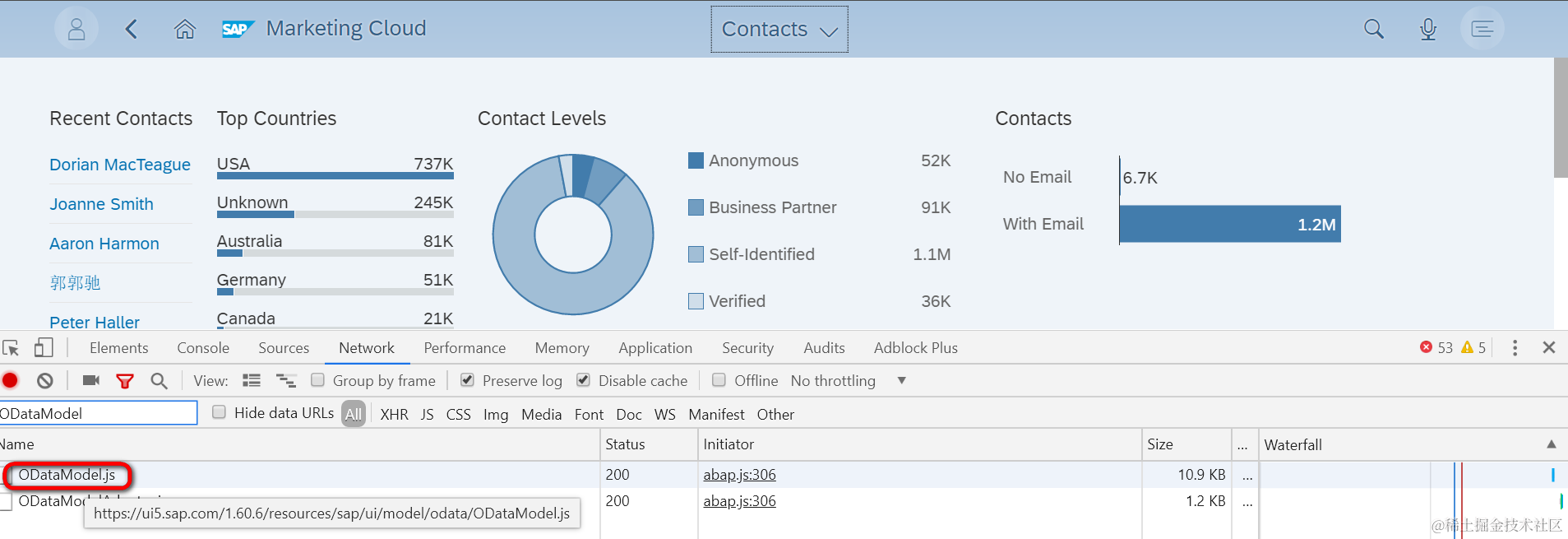Select the All filter type
The height and width of the screenshot is (539, 1568).
click(x=354, y=415)
